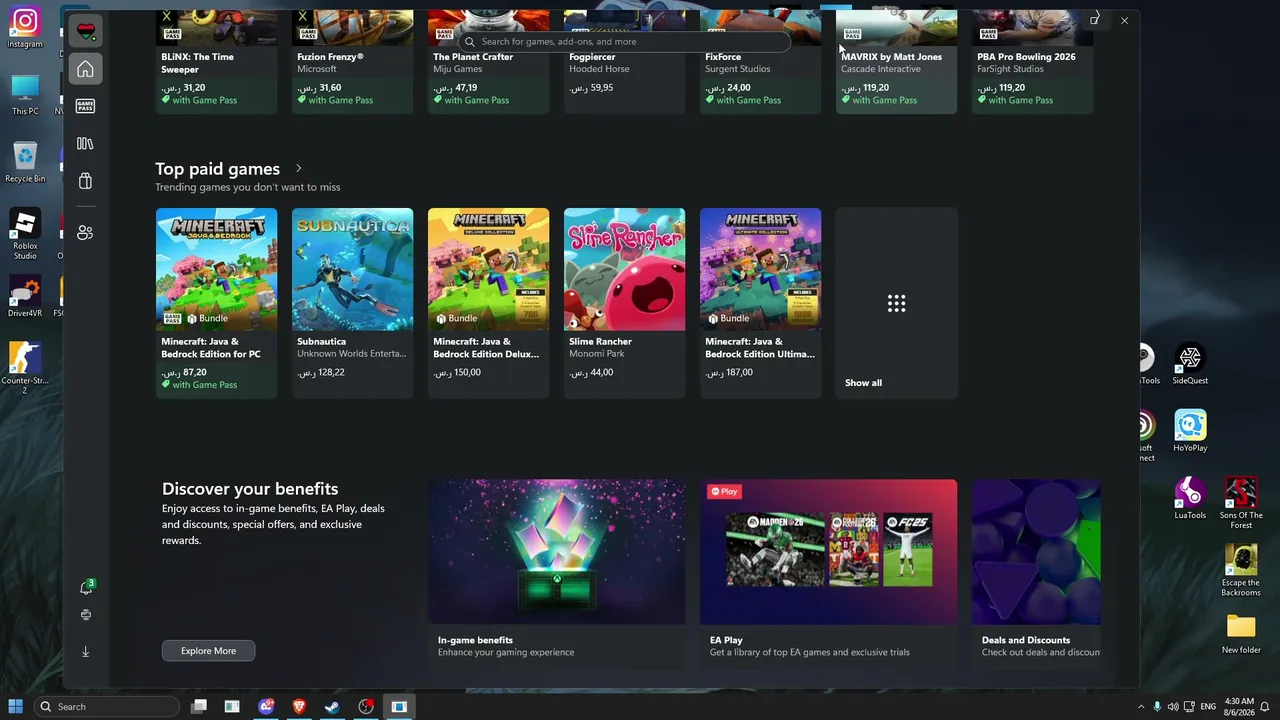The height and width of the screenshot is (720, 1280).
Task: Focus the Search for games input field
Action: pos(625,42)
